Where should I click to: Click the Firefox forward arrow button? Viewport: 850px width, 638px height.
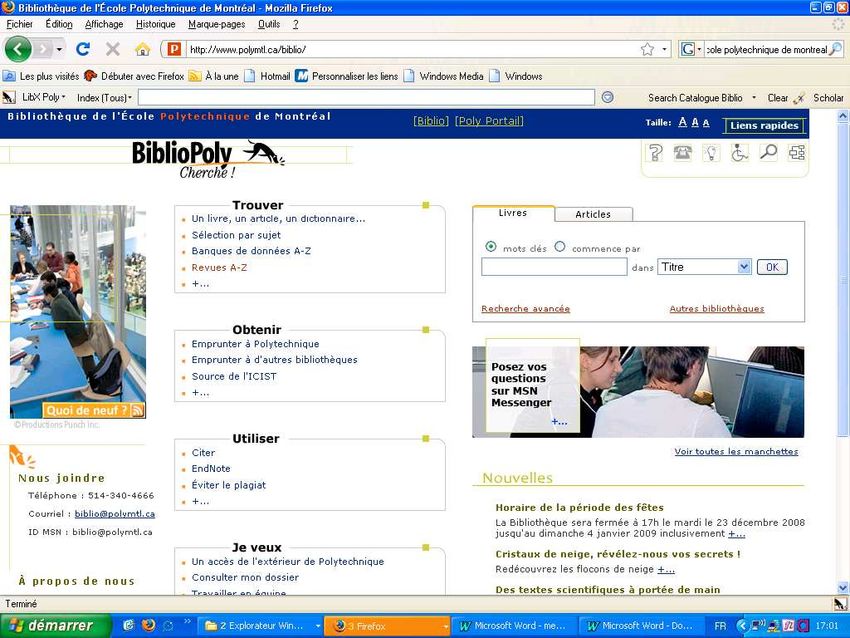[x=42, y=49]
